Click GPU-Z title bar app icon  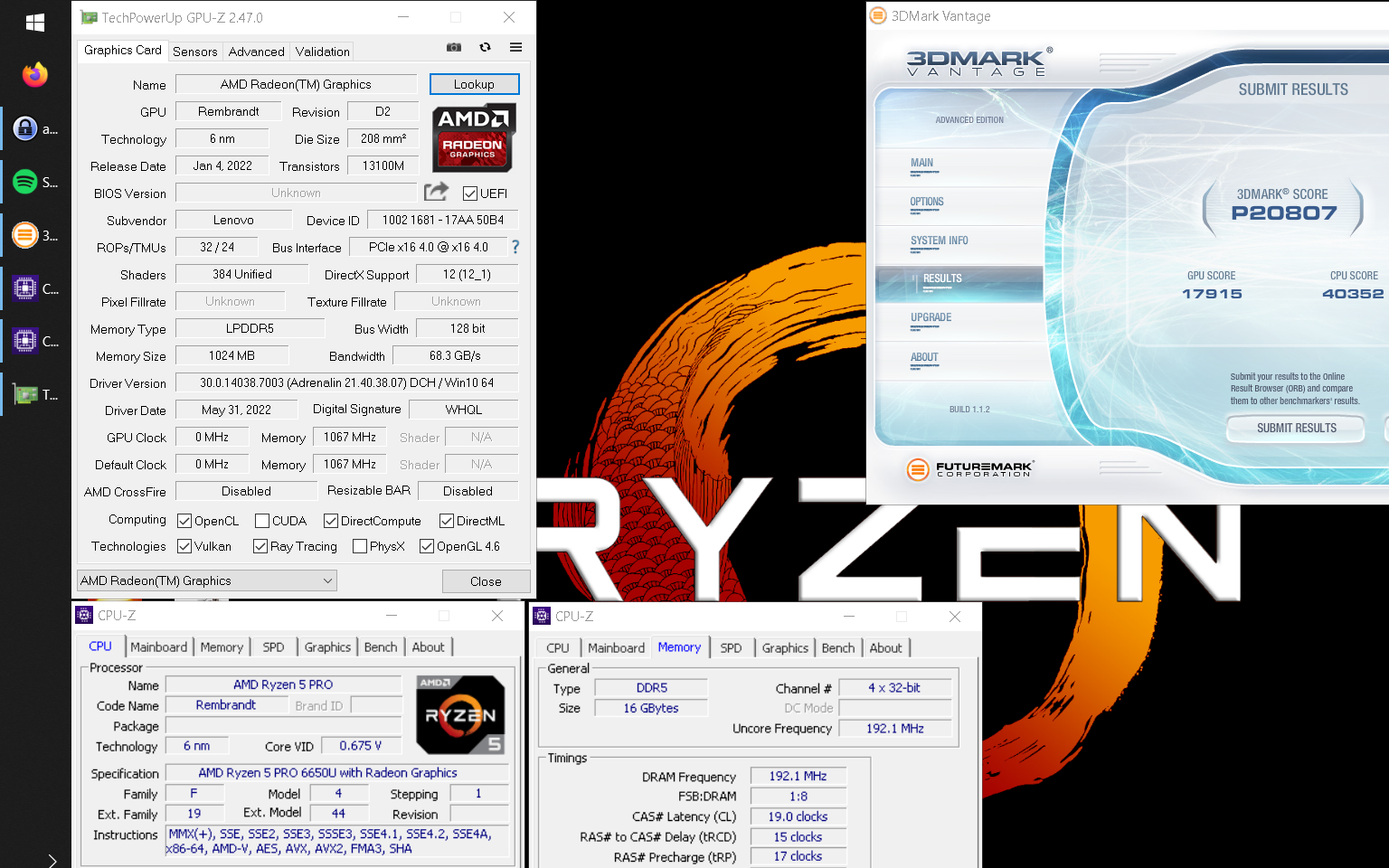[x=89, y=17]
